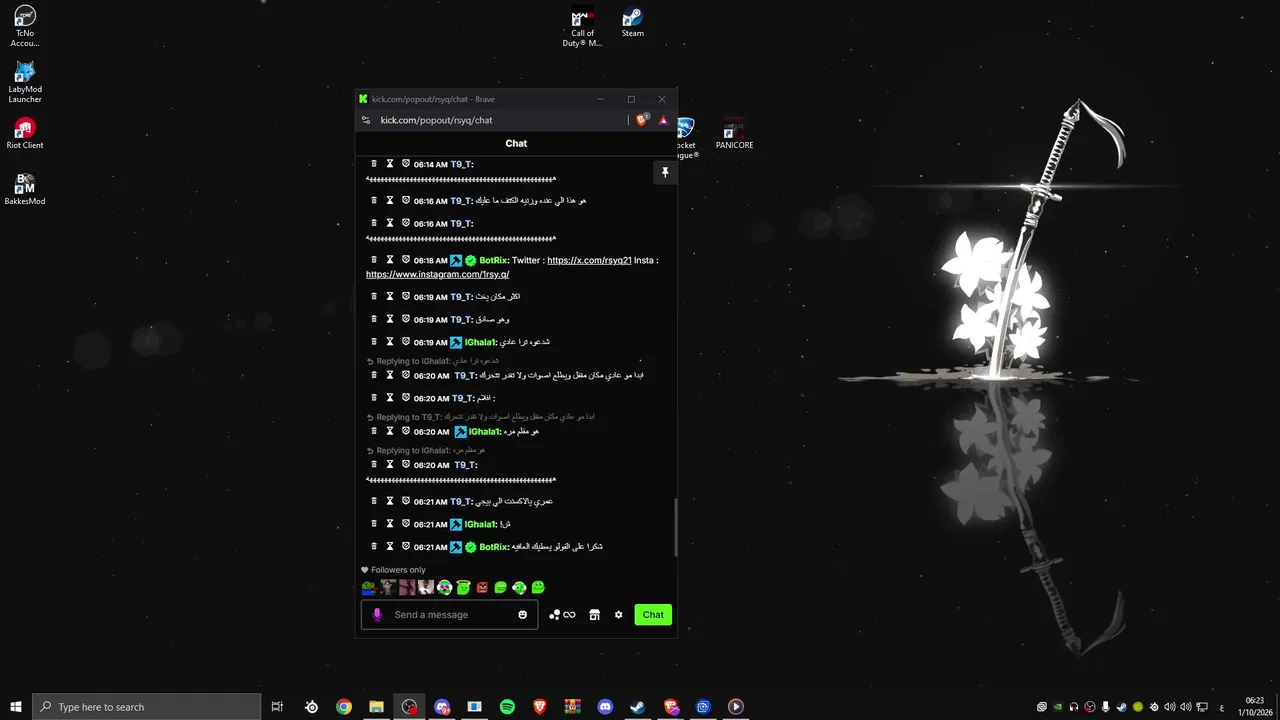
Task: Timeout icon on the 06:21 AM IGhala1 message
Action: 390,524
